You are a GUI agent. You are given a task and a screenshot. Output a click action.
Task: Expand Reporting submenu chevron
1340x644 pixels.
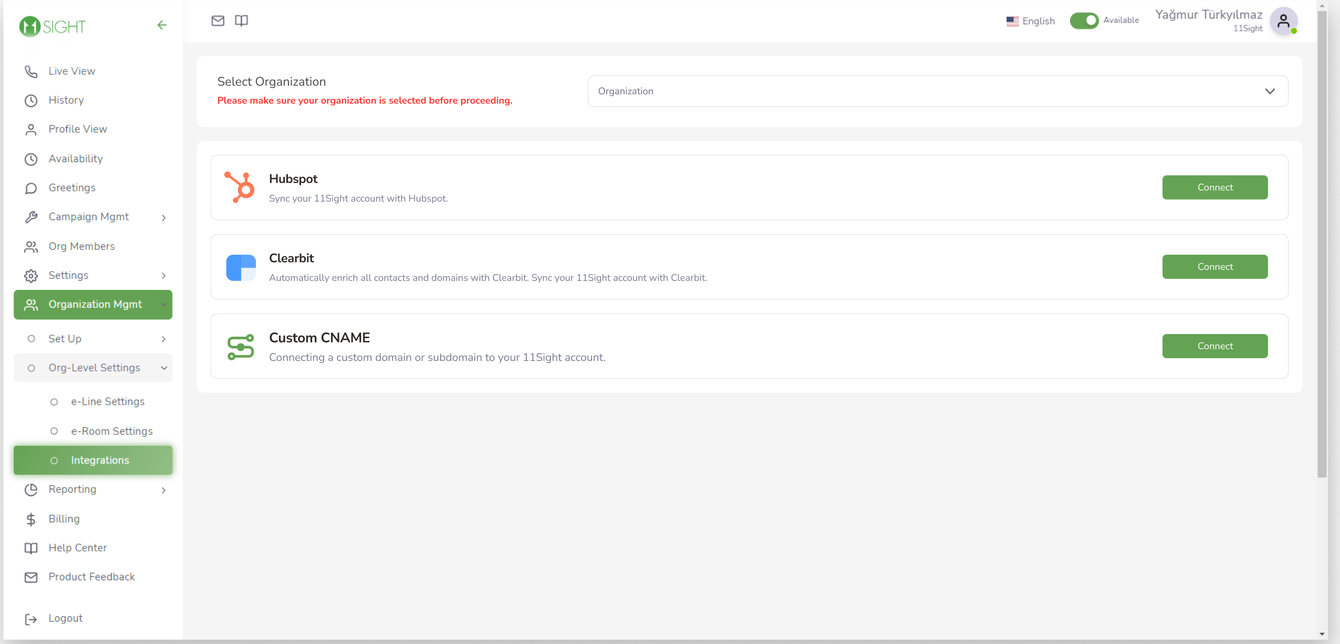click(164, 490)
